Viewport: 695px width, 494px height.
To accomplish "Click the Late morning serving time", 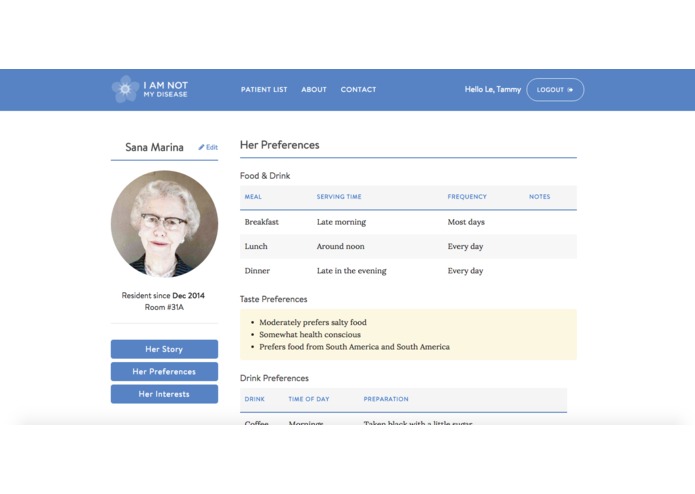I will 341,222.
